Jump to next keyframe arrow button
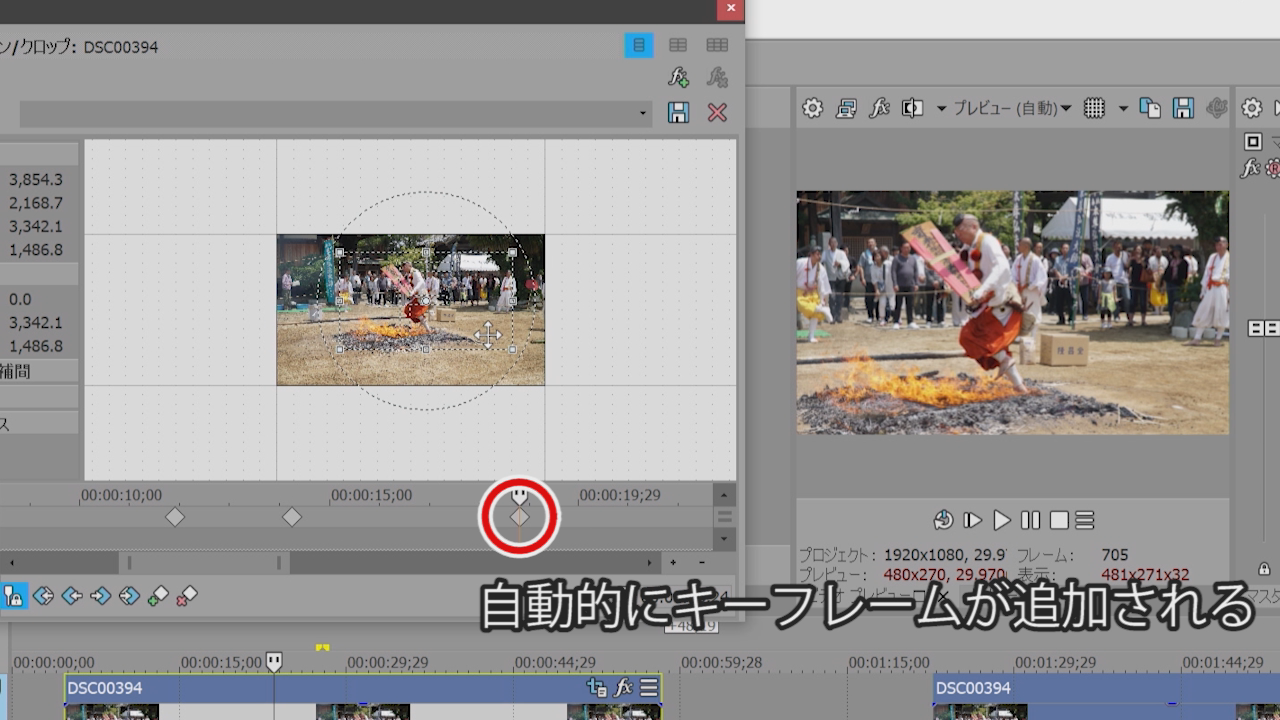 tap(100, 596)
